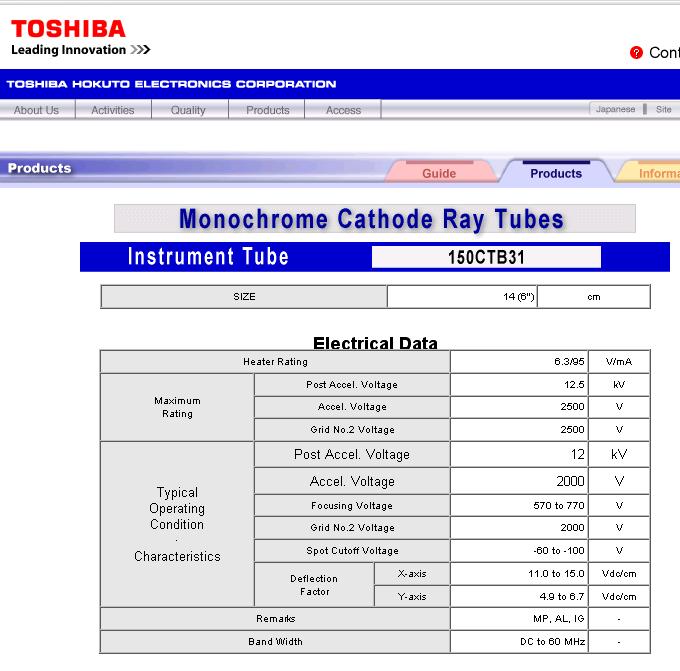The height and width of the screenshot is (671, 680).
Task: Click the SIZE row label
Action: coord(244,297)
